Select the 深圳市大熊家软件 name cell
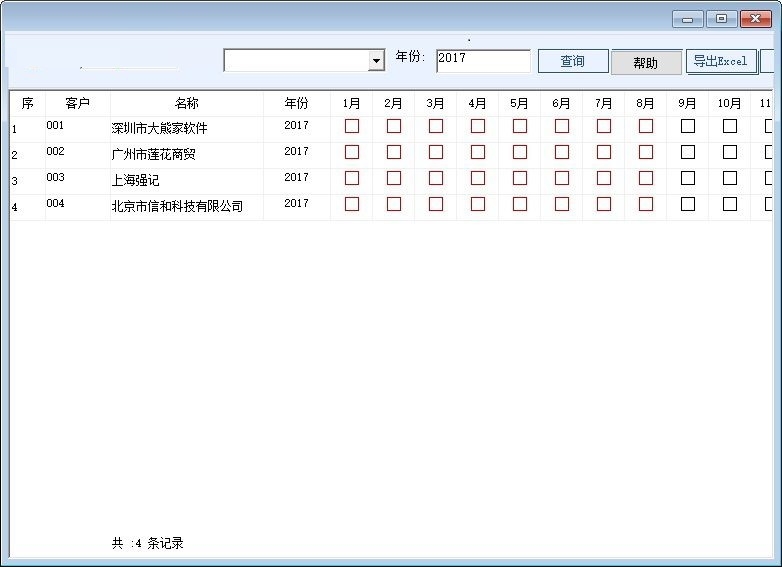782x567 pixels. tap(187, 129)
